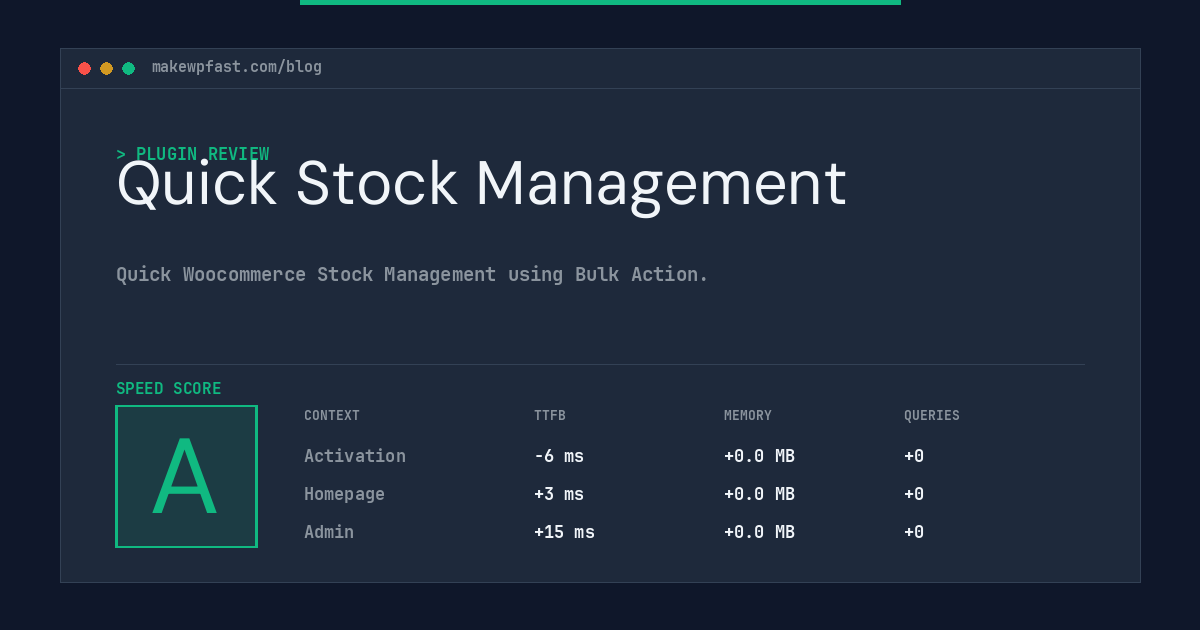The width and height of the screenshot is (1200, 630).
Task: Click the -6 ms Activation TTFB value
Action: tap(559, 456)
